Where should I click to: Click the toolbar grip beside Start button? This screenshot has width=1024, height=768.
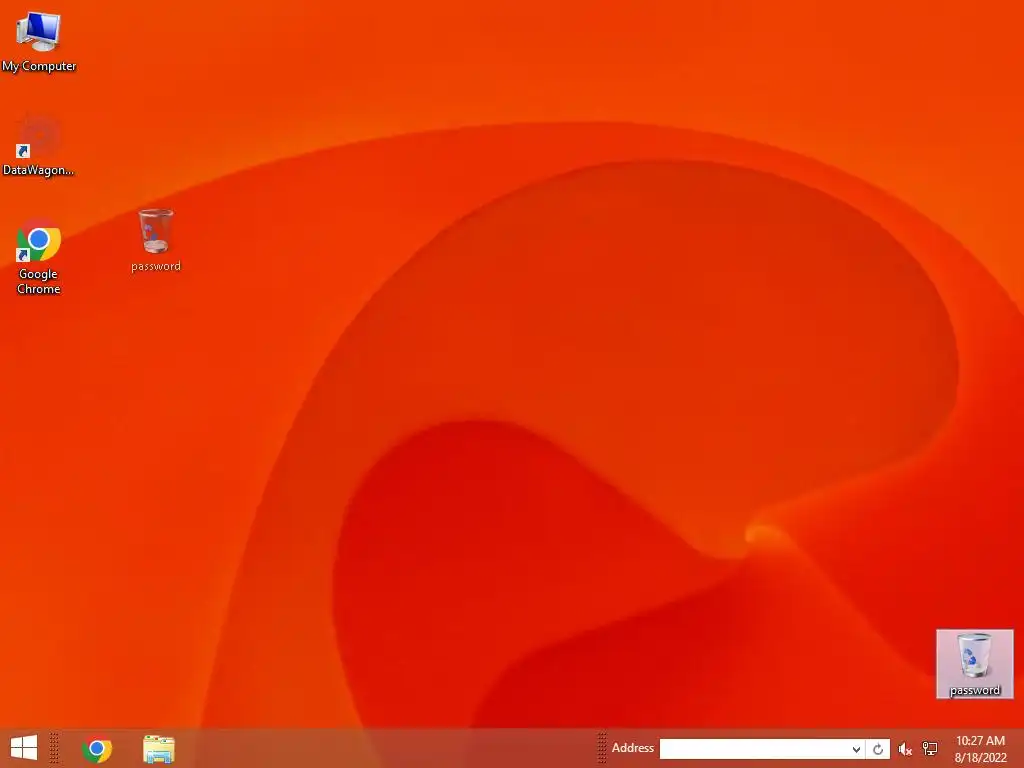tap(54, 748)
